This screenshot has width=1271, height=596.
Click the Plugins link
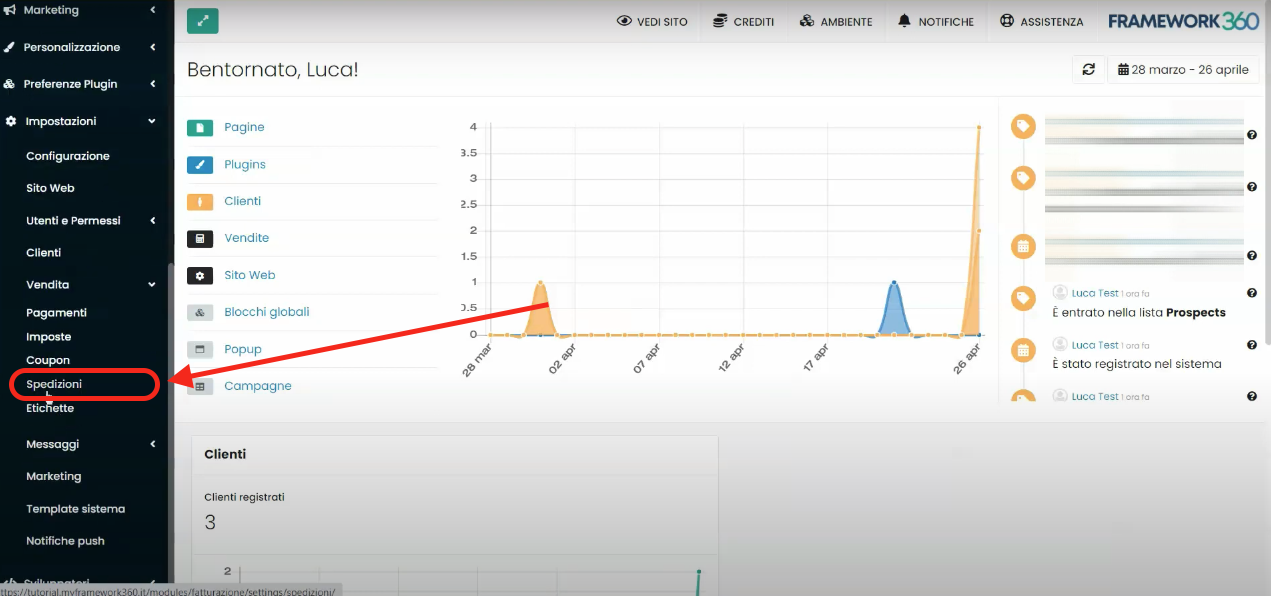(245, 165)
